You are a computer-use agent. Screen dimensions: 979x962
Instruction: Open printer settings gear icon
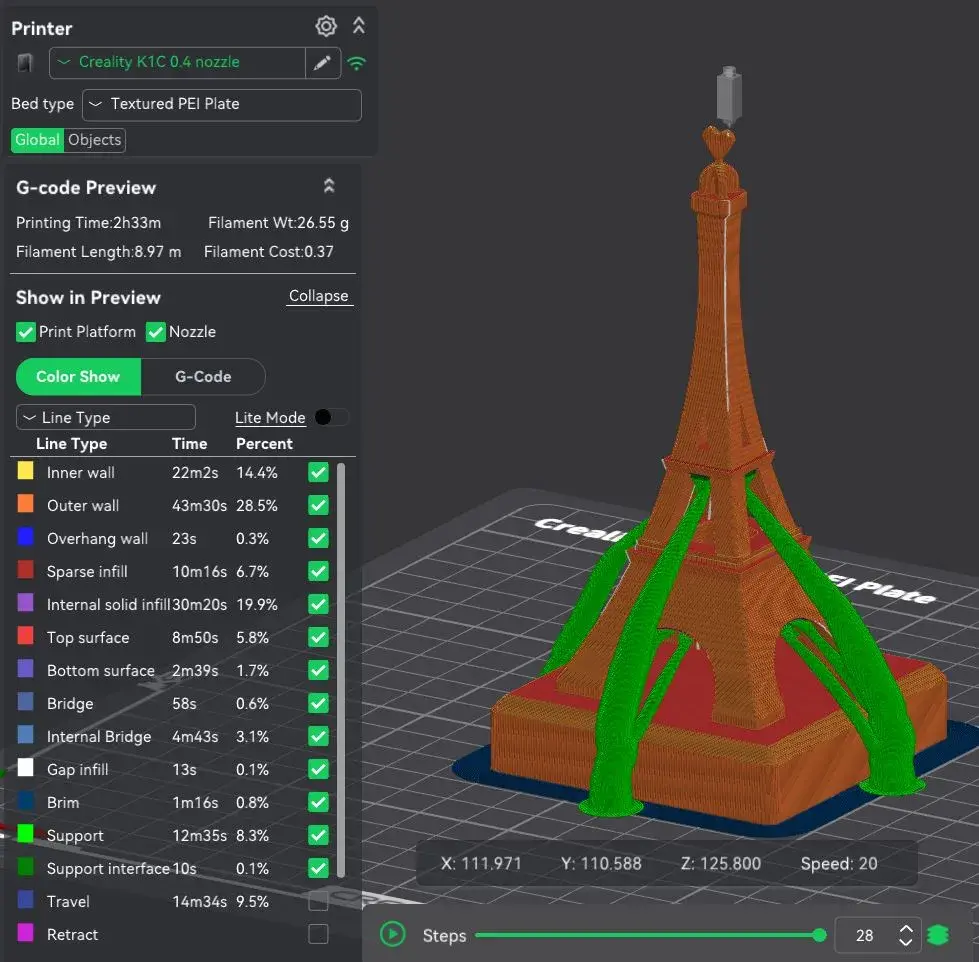click(325, 26)
